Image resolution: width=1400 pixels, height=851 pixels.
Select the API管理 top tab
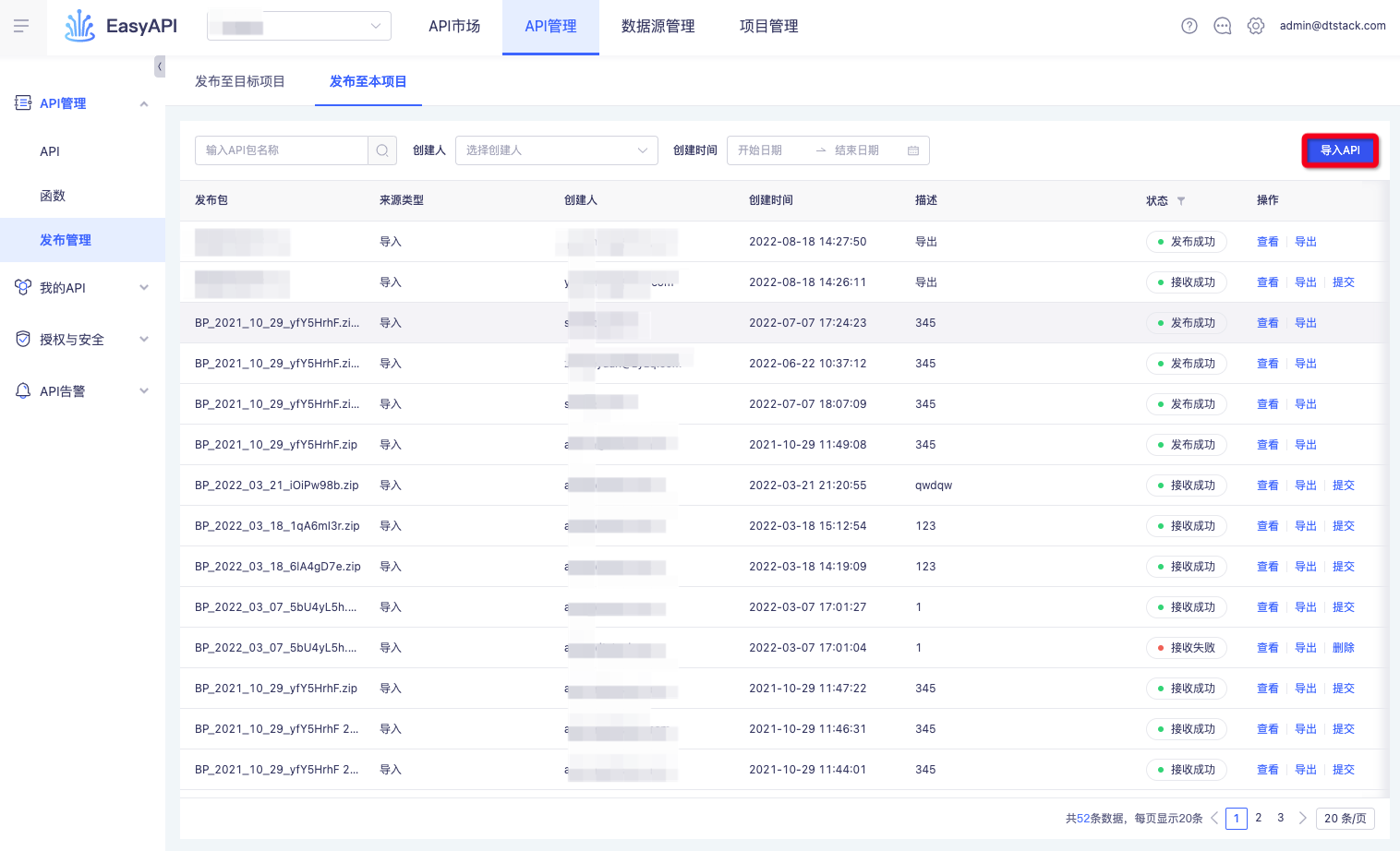(x=550, y=27)
